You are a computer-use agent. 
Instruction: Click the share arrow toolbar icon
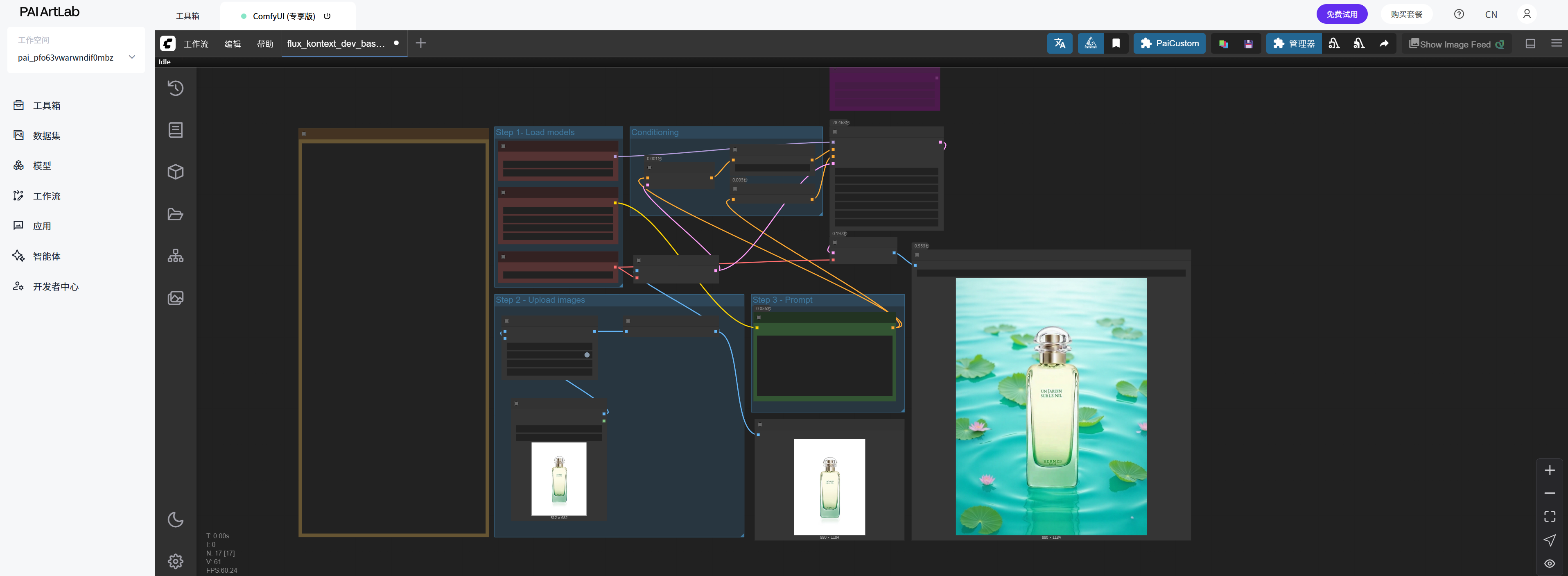(x=1383, y=43)
